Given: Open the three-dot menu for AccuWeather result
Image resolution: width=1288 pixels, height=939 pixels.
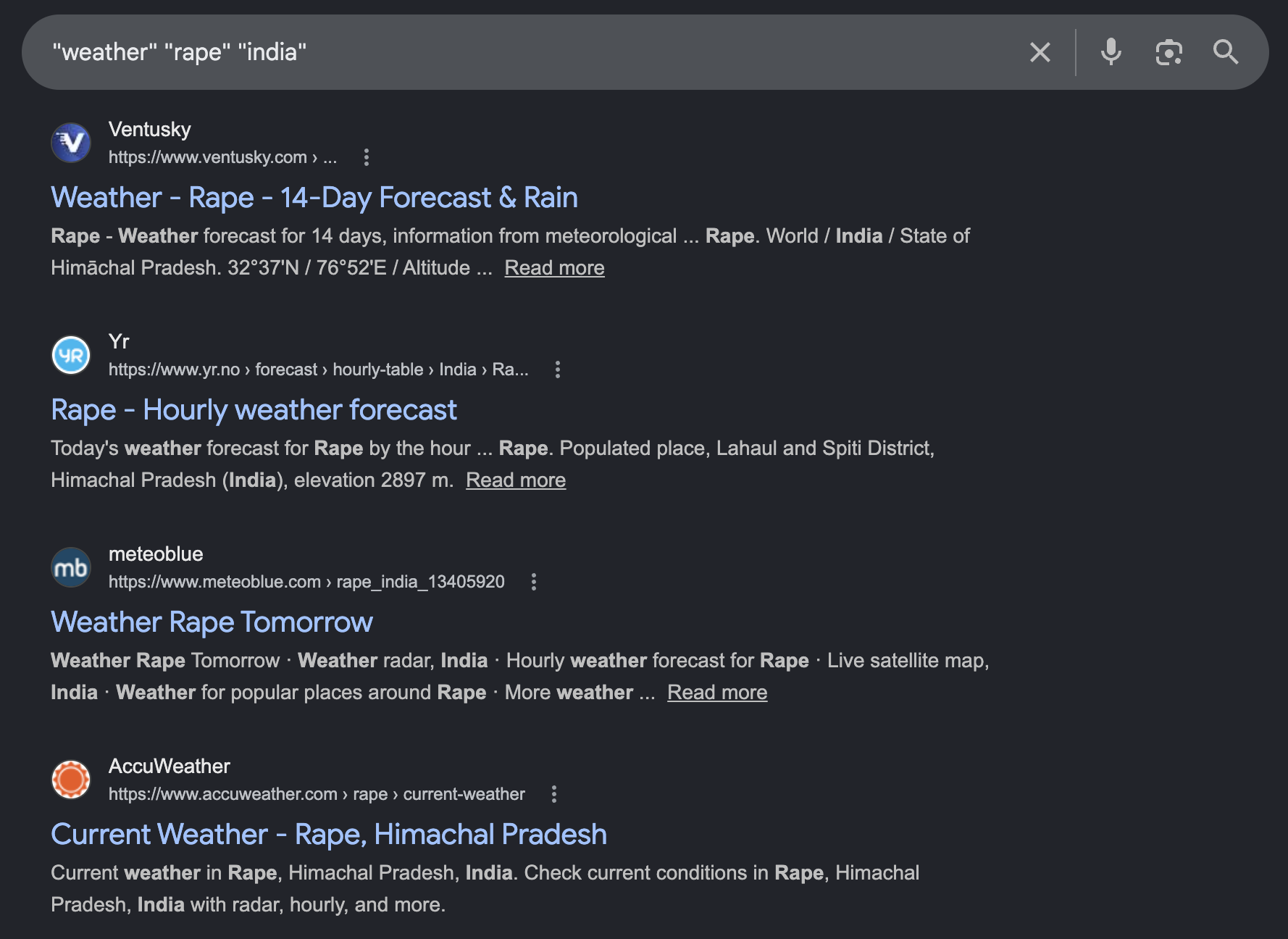Looking at the screenshot, I should [x=554, y=794].
